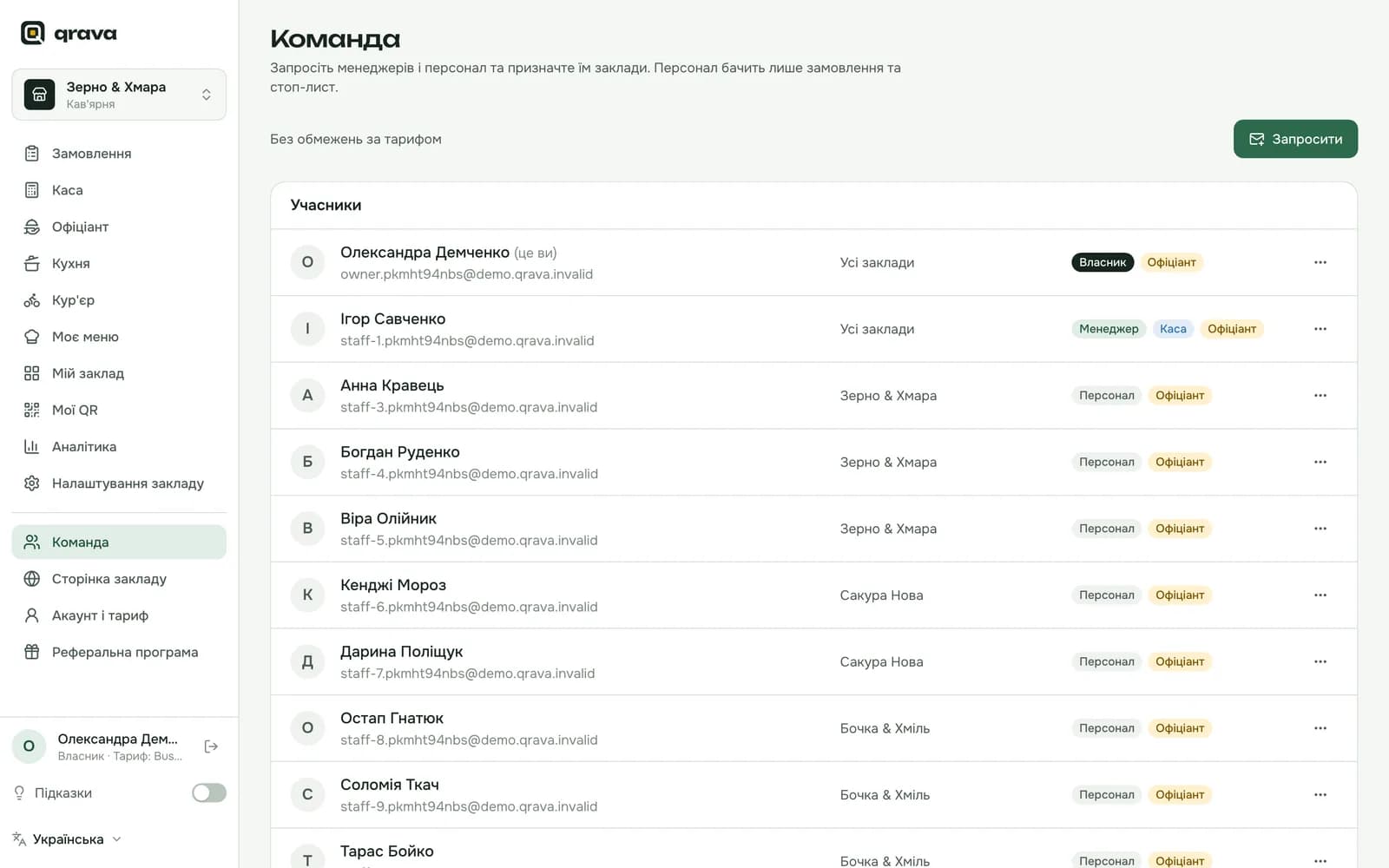Open actions menu for Анна Кравець
Image resolution: width=1389 pixels, height=868 pixels.
click(x=1320, y=395)
